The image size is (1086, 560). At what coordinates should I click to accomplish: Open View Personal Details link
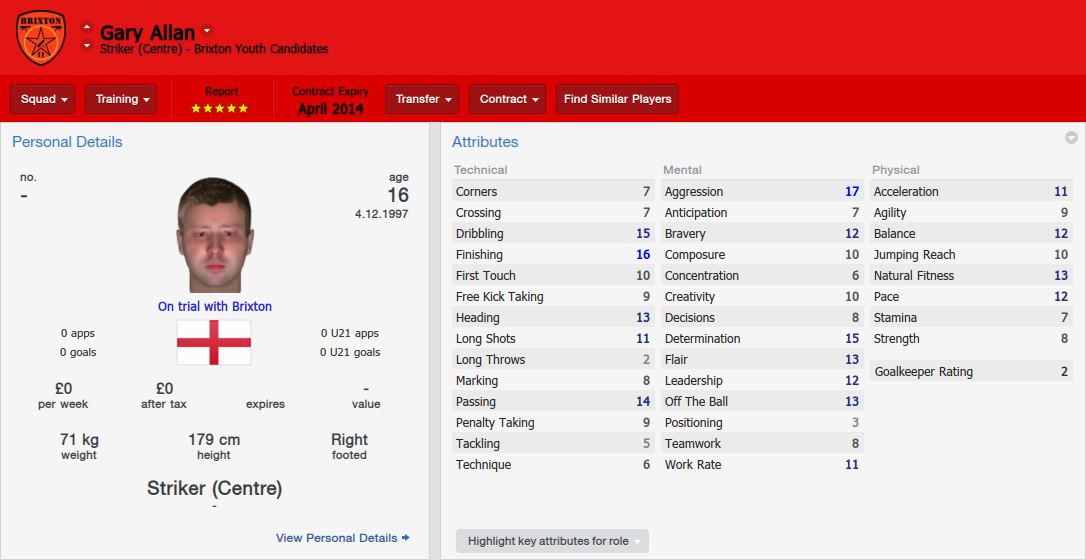pos(337,538)
